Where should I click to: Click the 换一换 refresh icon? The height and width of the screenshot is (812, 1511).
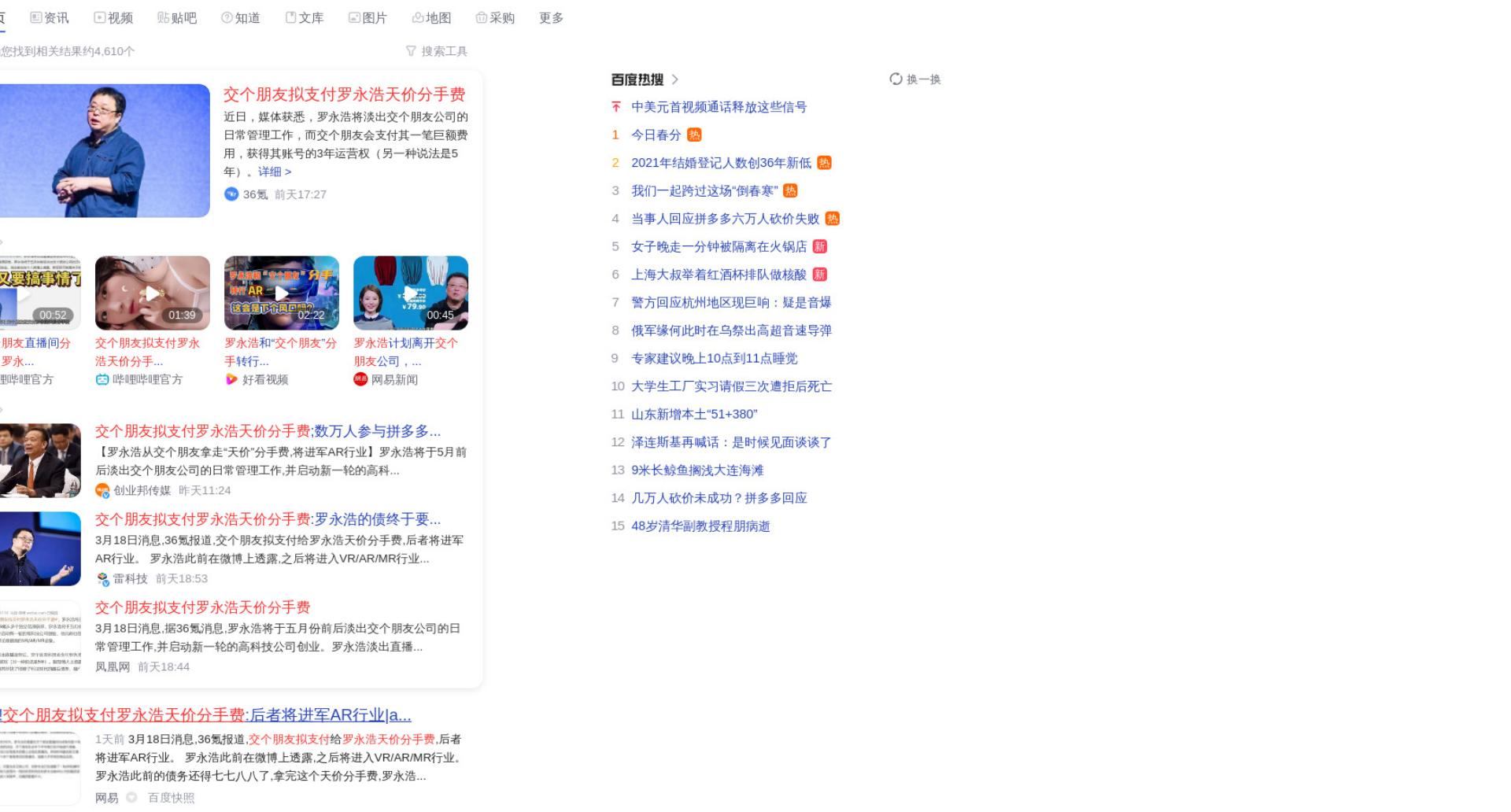(x=896, y=79)
